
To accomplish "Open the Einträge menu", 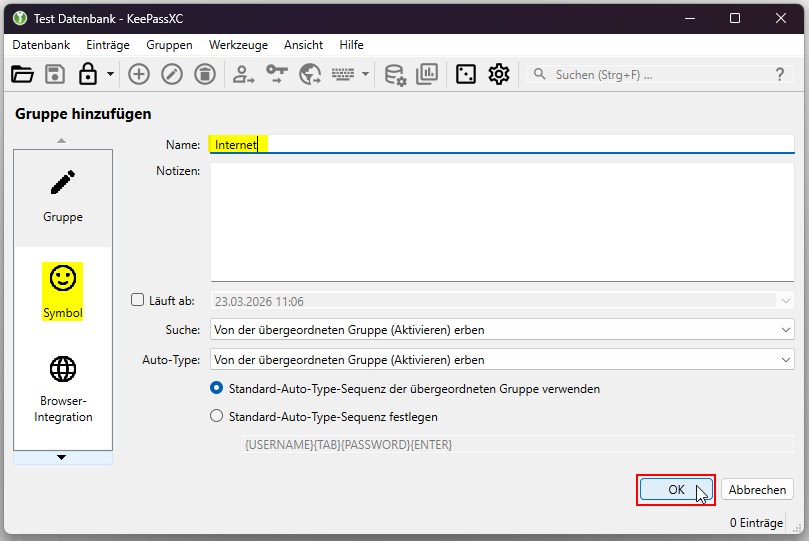I will pos(108,45).
